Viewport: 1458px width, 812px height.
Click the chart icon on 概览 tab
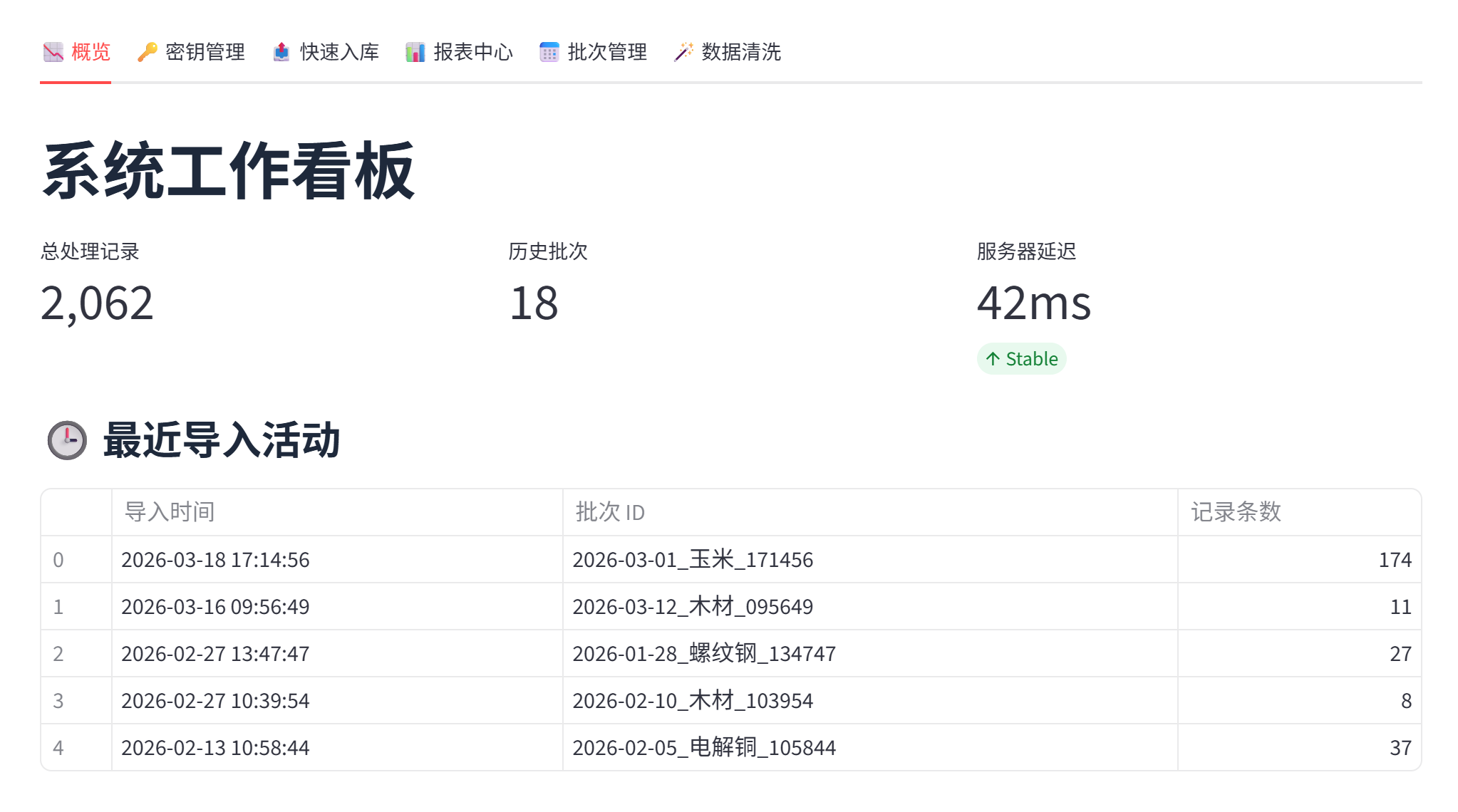point(53,52)
